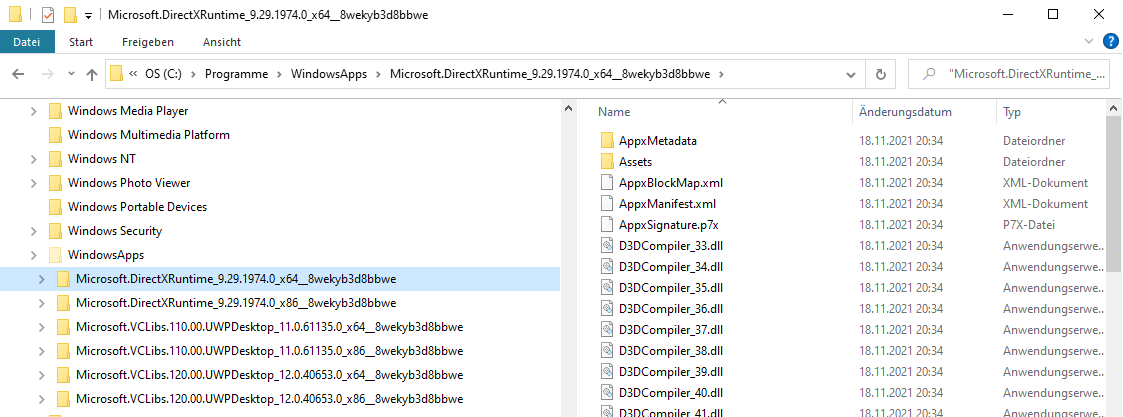Click the AppxMetadata folder icon
The width and height of the screenshot is (1123, 417).
(607, 140)
